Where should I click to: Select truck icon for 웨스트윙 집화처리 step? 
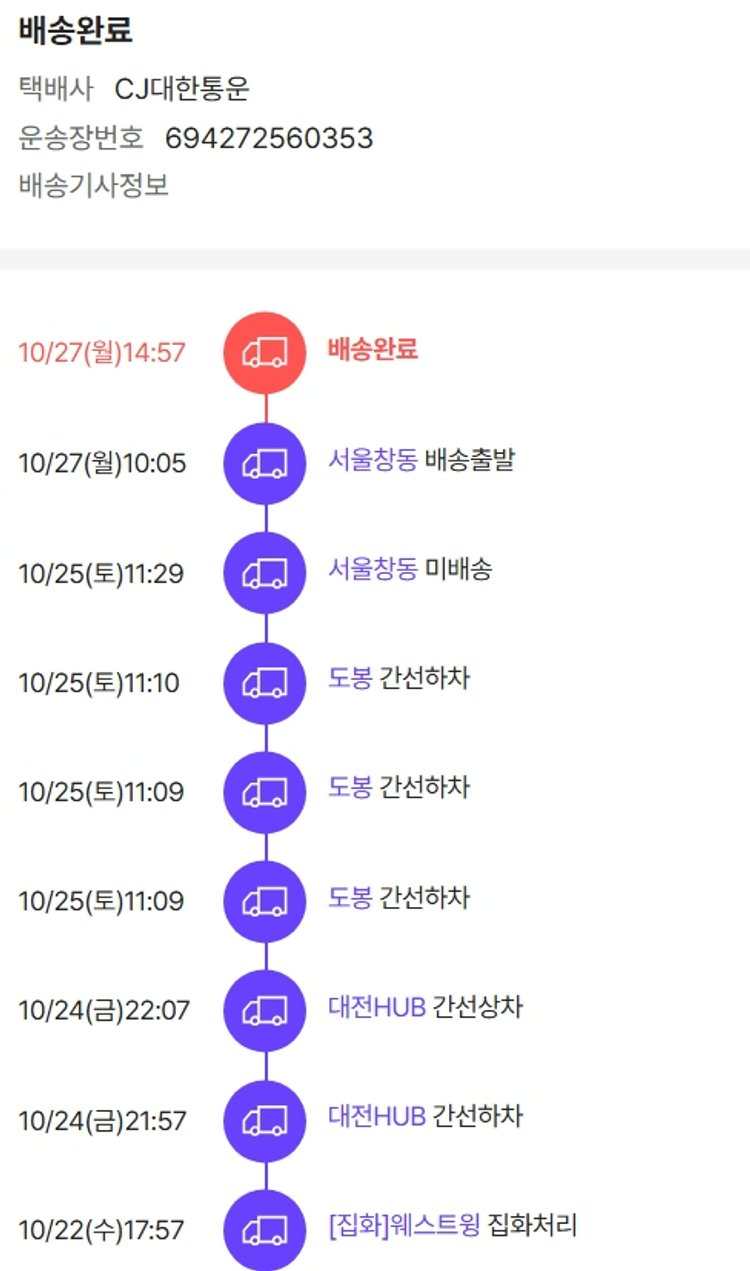click(265, 1230)
